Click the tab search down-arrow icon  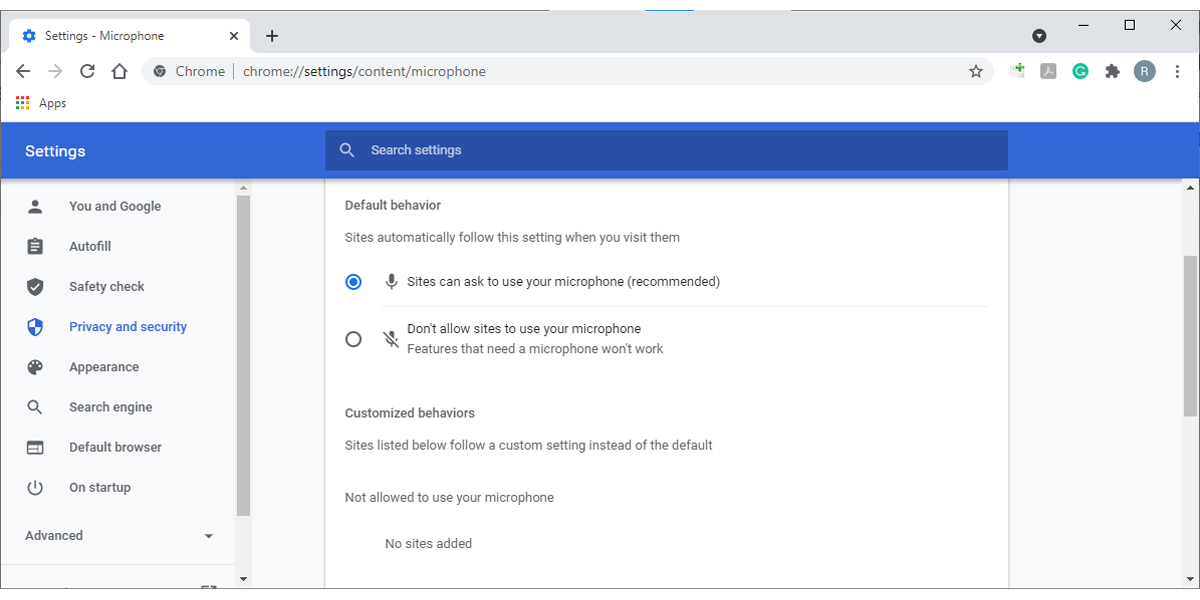(x=1039, y=35)
